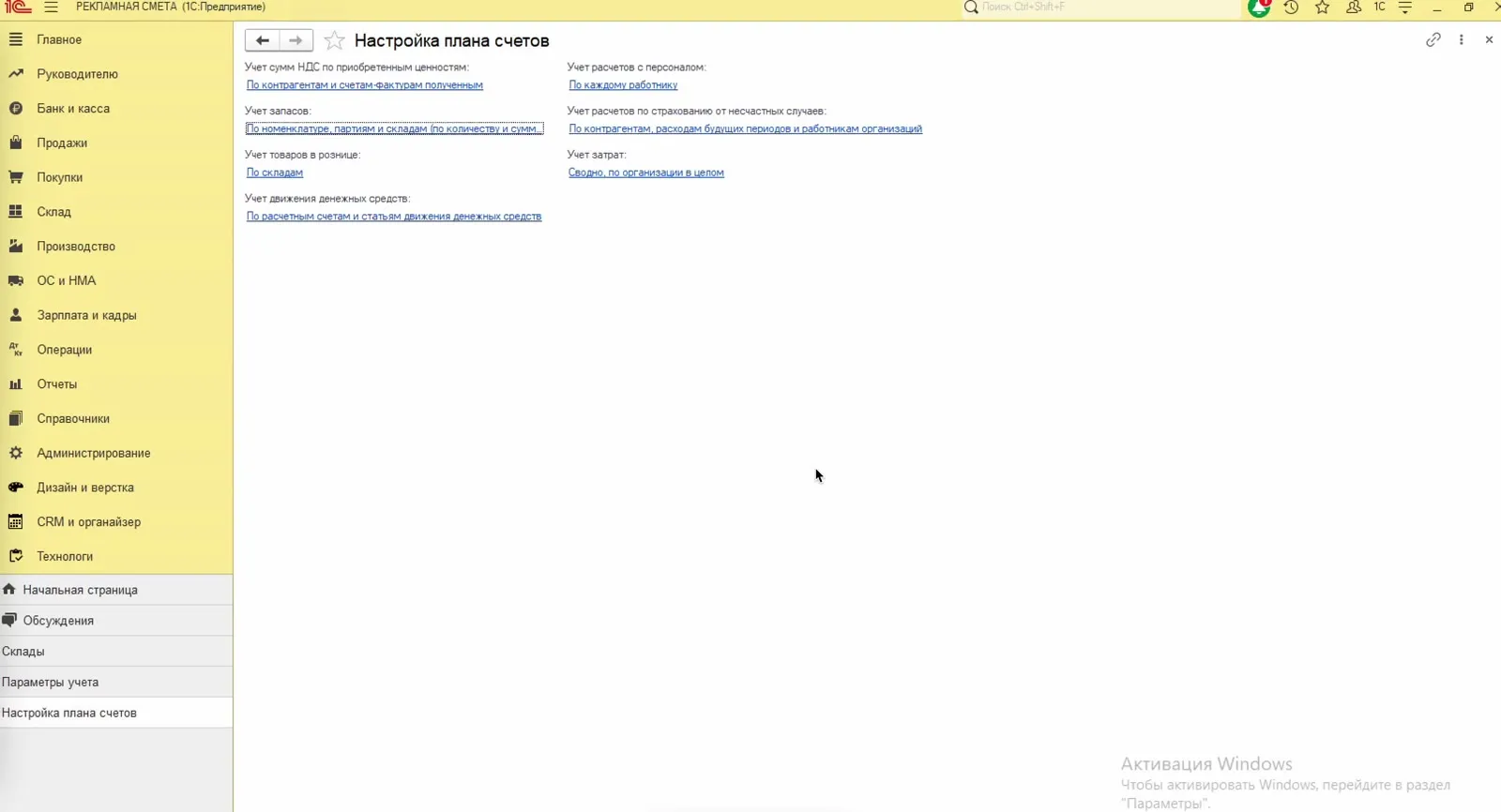Switch to the Обсуждения tab
This screenshot has width=1501, height=812.
tap(116, 621)
